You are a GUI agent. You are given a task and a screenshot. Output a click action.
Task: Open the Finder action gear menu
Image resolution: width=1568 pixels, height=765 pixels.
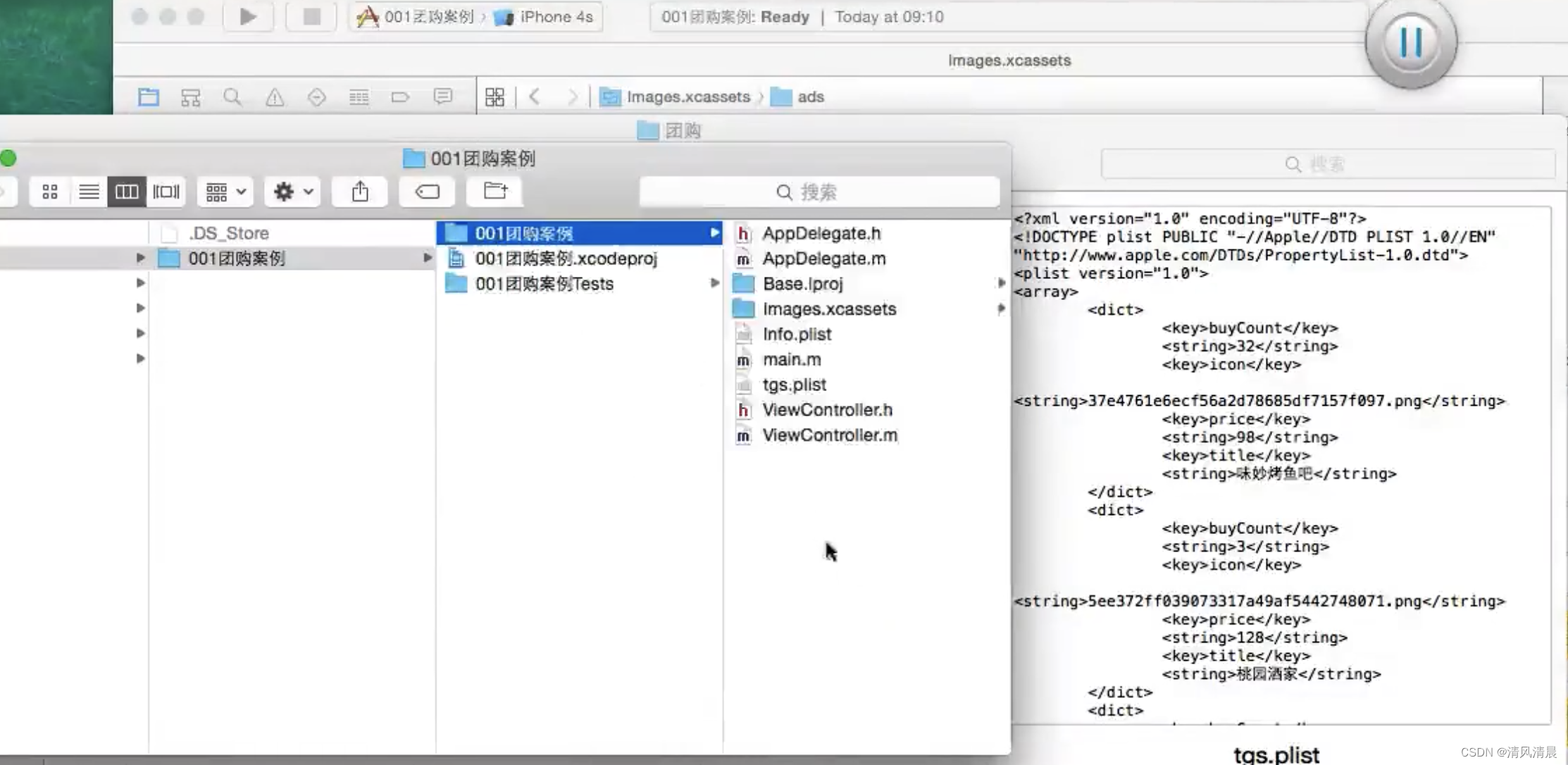click(292, 192)
